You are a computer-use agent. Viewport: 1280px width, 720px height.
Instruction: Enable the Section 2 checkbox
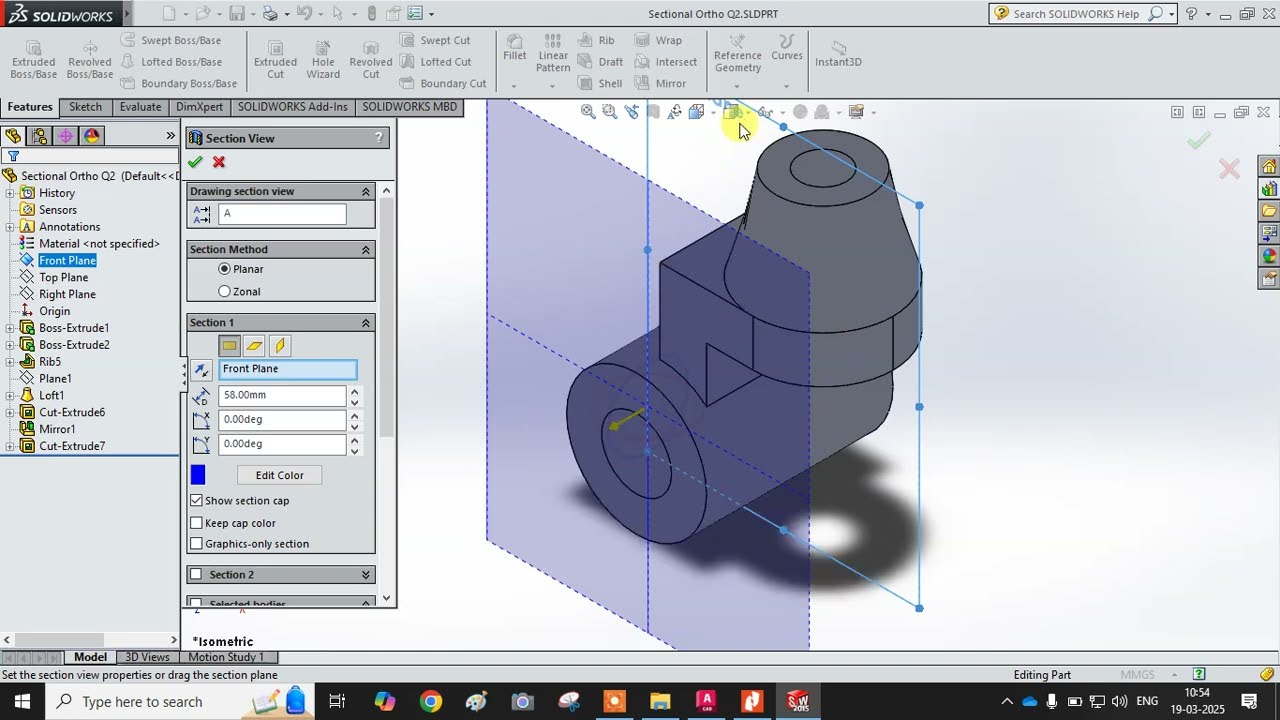[x=196, y=575]
